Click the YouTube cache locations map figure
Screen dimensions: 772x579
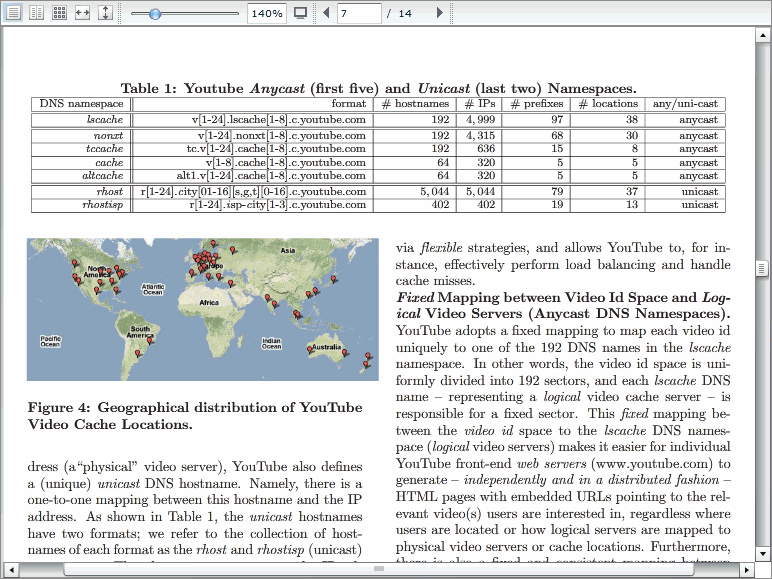tap(203, 309)
